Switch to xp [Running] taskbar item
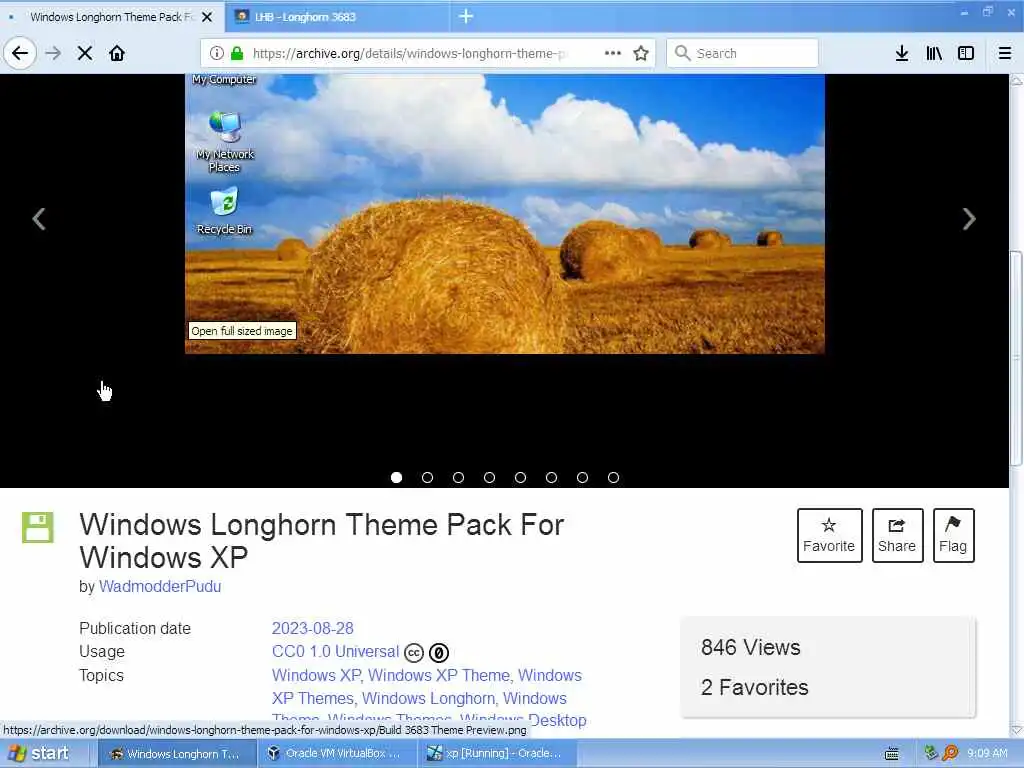The height and width of the screenshot is (768, 1024). coord(499,754)
